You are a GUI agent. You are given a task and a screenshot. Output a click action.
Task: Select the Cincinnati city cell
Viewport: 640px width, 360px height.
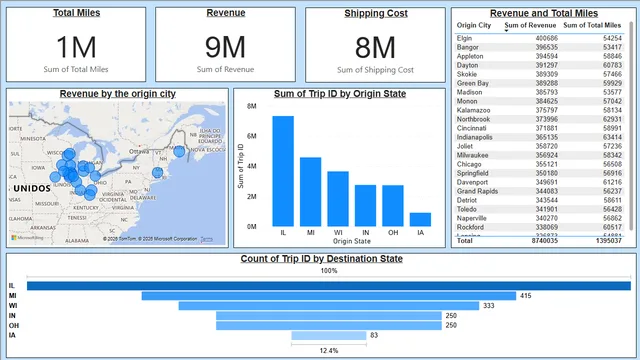tap(471, 128)
